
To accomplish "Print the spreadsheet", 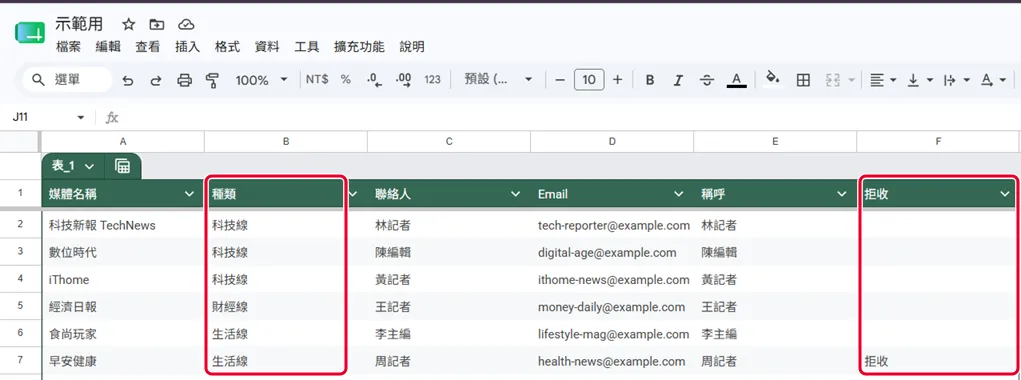I will pos(185,80).
